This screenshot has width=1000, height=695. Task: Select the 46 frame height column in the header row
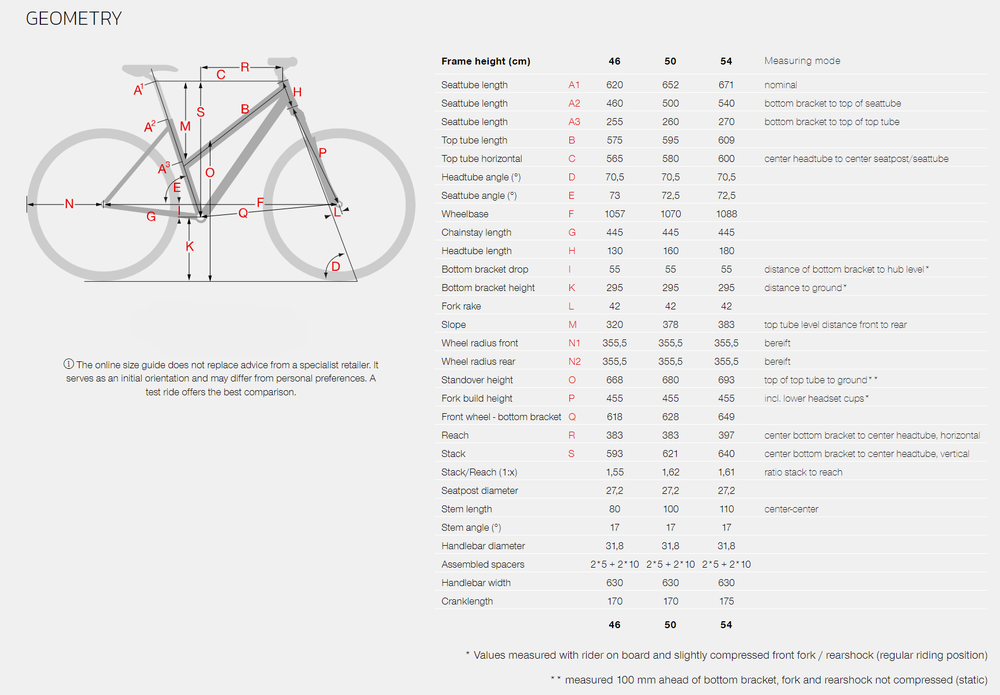coord(614,61)
